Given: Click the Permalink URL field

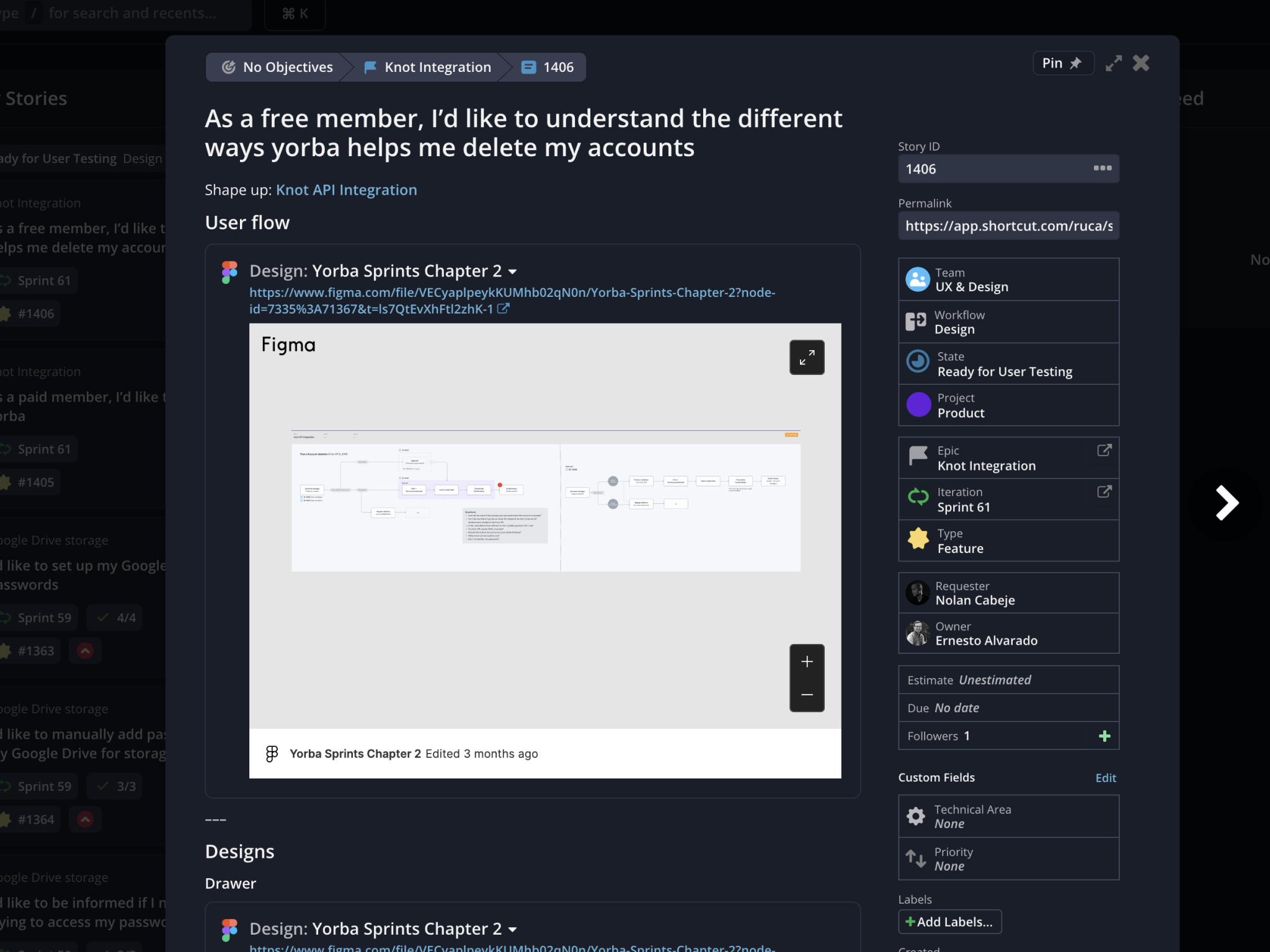Looking at the screenshot, I should [x=1008, y=226].
